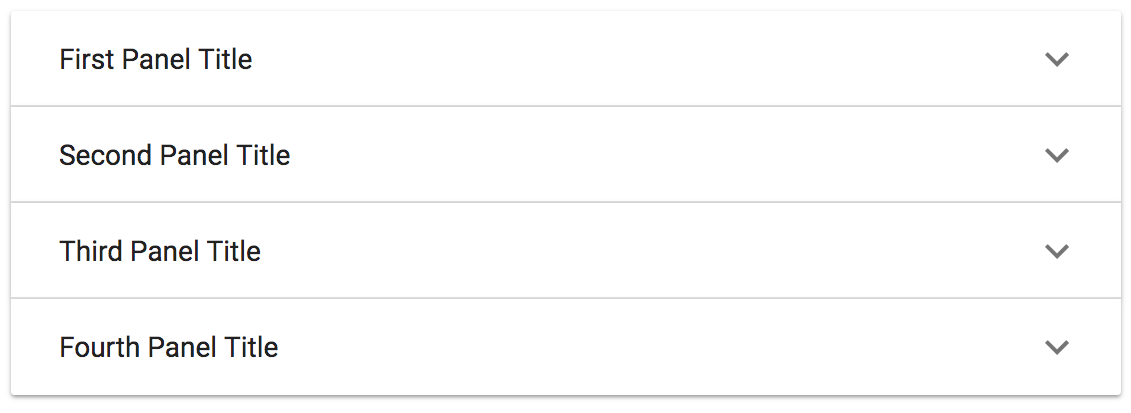Open the Third Panel accordion row

click(565, 251)
